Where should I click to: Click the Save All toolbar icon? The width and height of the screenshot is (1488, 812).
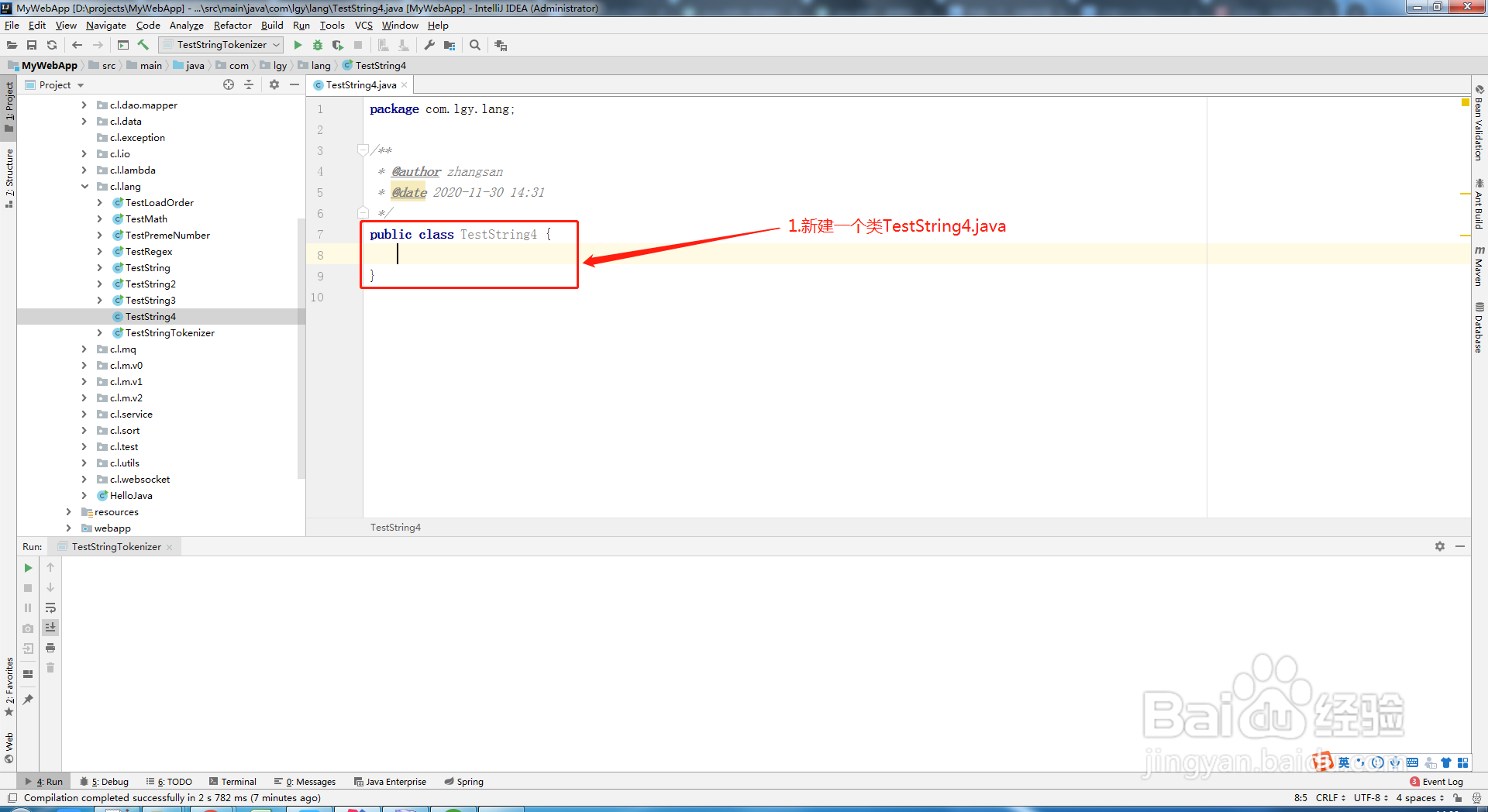coord(32,45)
